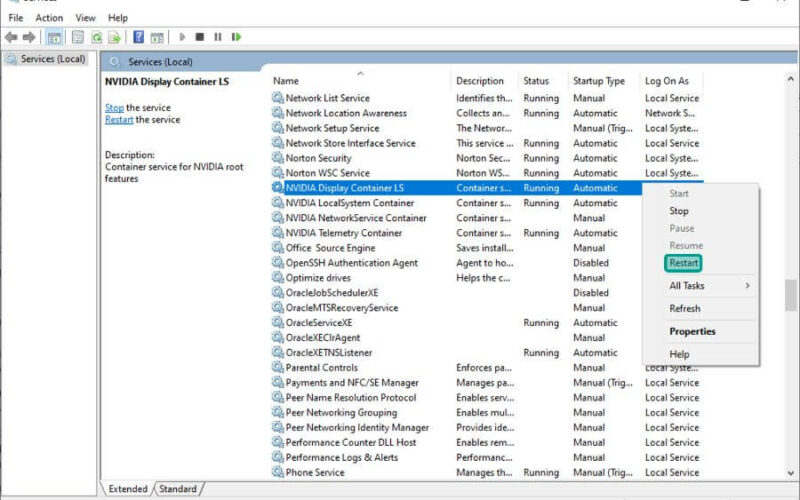Click the Stop the service link

(114, 108)
